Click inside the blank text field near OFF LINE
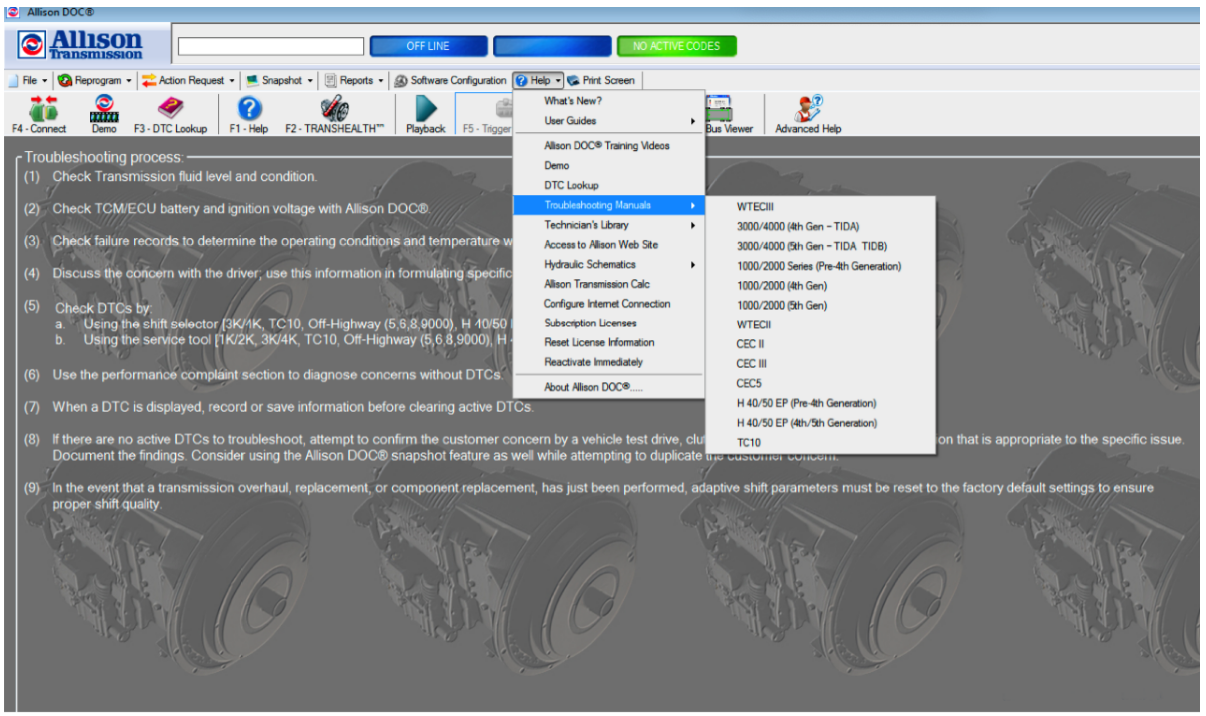This screenshot has height=716, width=1206. pyautogui.click(x=270, y=45)
